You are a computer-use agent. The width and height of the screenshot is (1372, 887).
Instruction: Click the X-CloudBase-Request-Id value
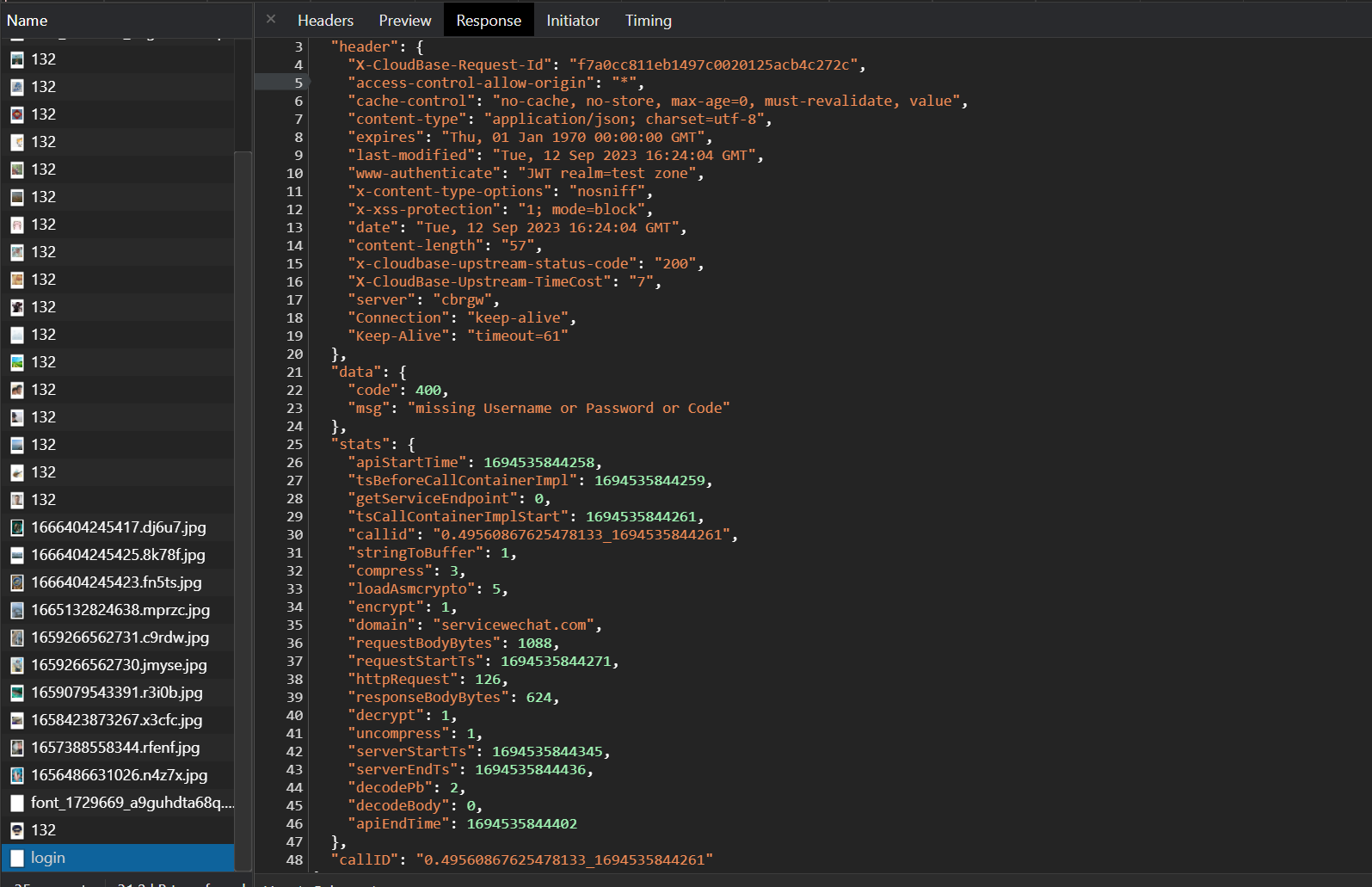coord(713,65)
